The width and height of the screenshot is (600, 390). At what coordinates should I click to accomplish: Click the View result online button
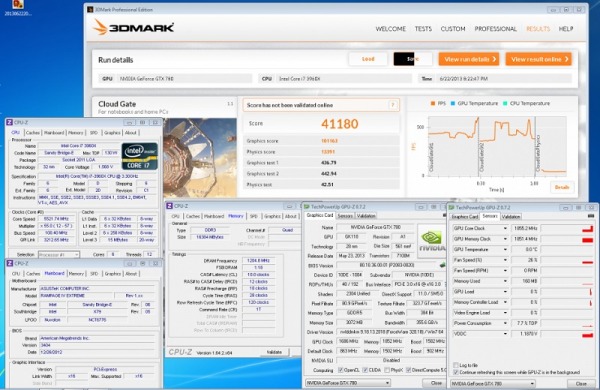(538, 59)
